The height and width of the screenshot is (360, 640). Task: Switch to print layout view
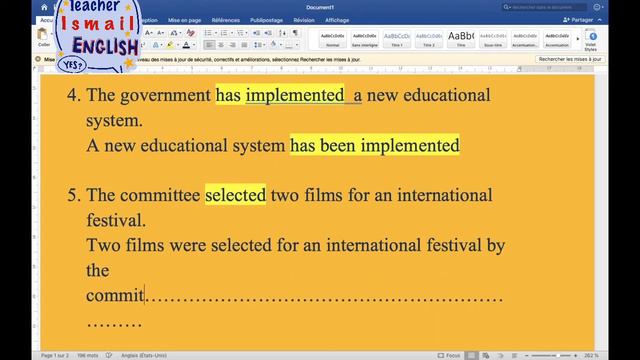pyautogui.click(x=471, y=356)
